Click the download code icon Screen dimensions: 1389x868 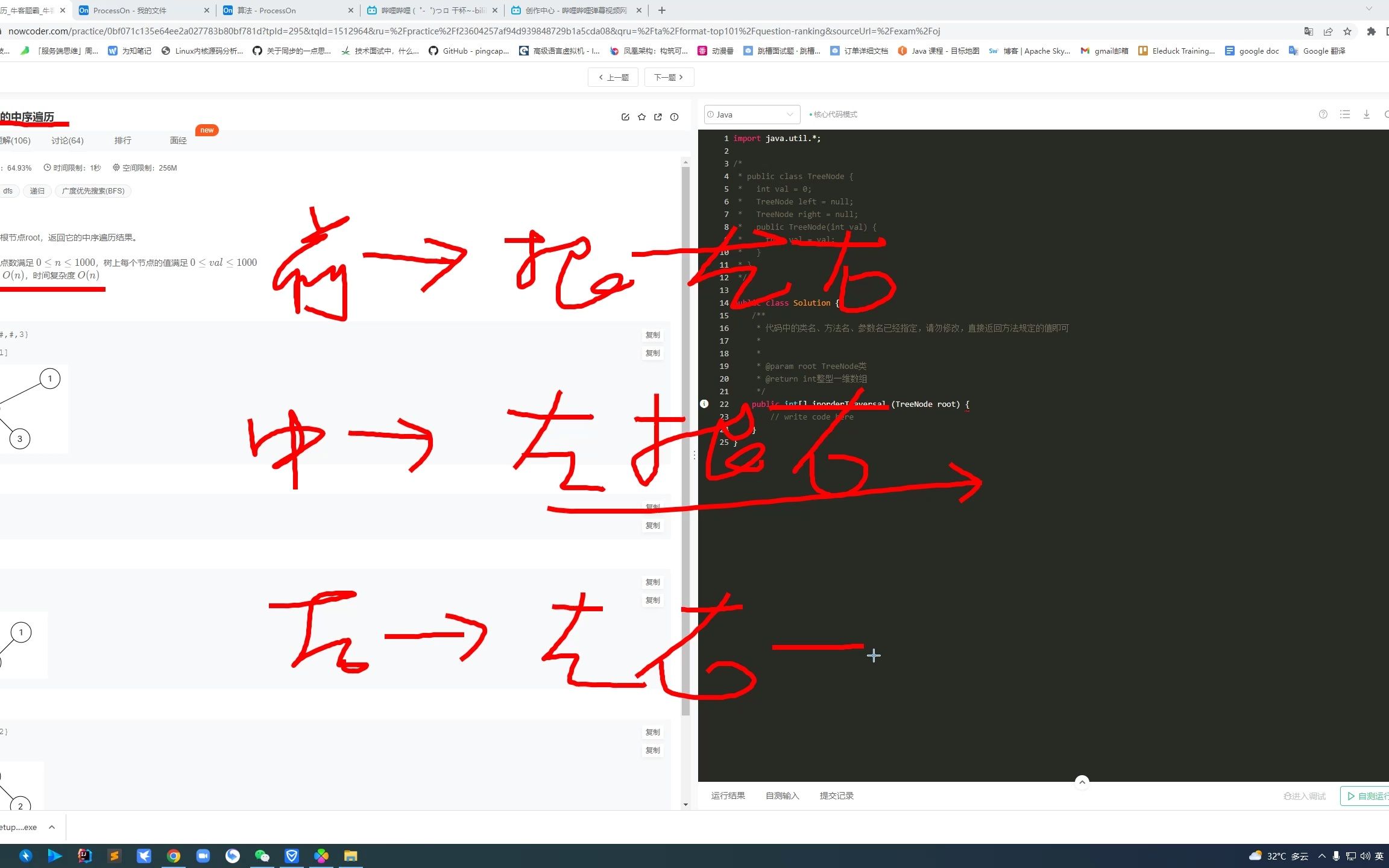coord(1366,115)
